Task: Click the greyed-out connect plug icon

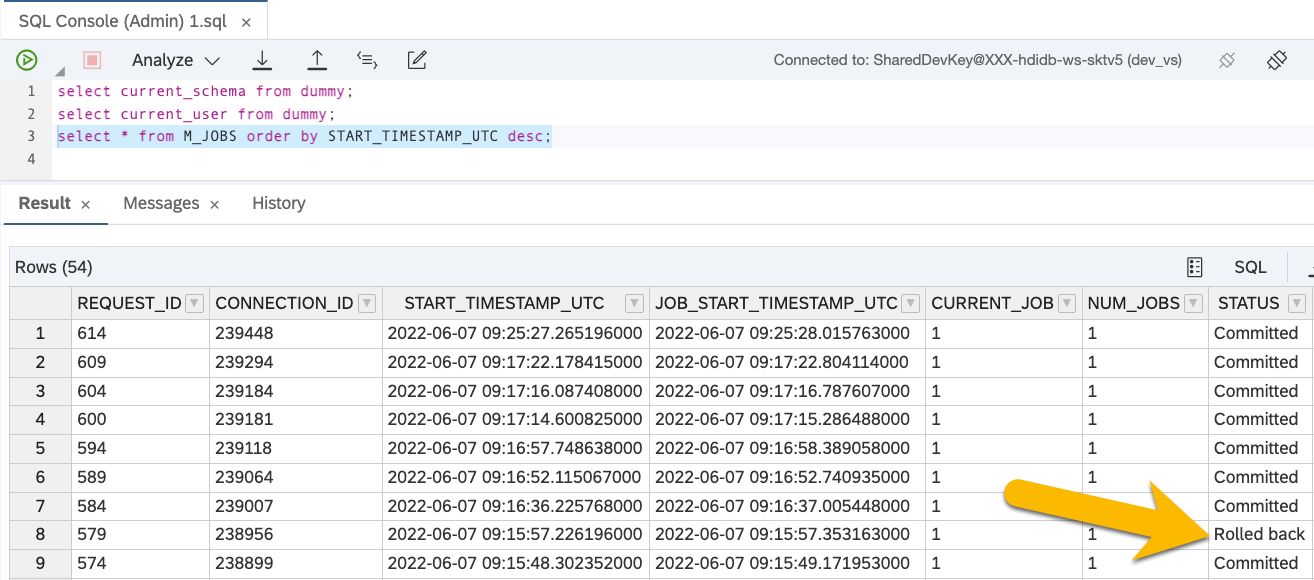Action: point(1227,60)
